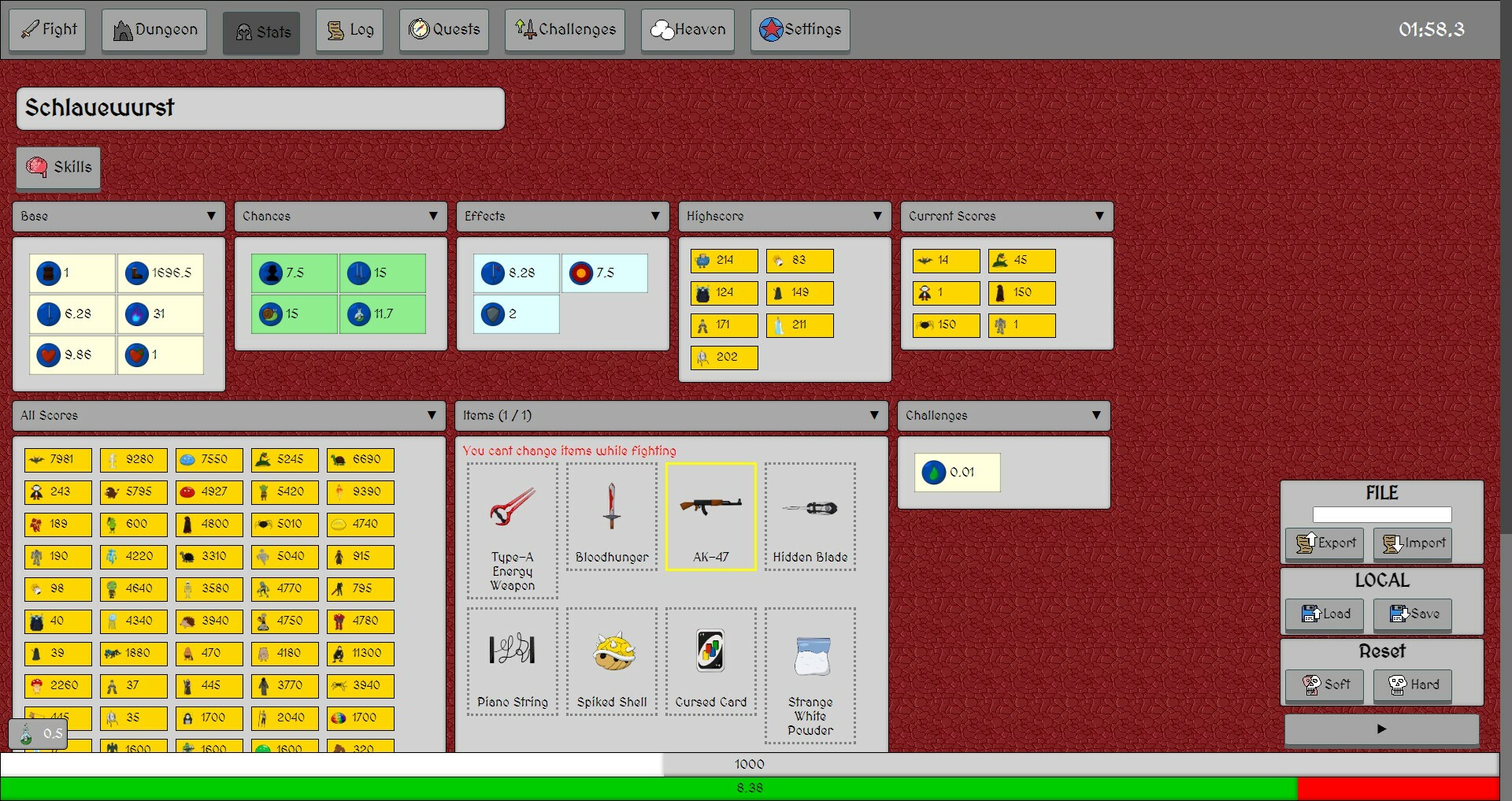Click the FILE name input field
This screenshot has height=801, width=1512.
coord(1381,514)
